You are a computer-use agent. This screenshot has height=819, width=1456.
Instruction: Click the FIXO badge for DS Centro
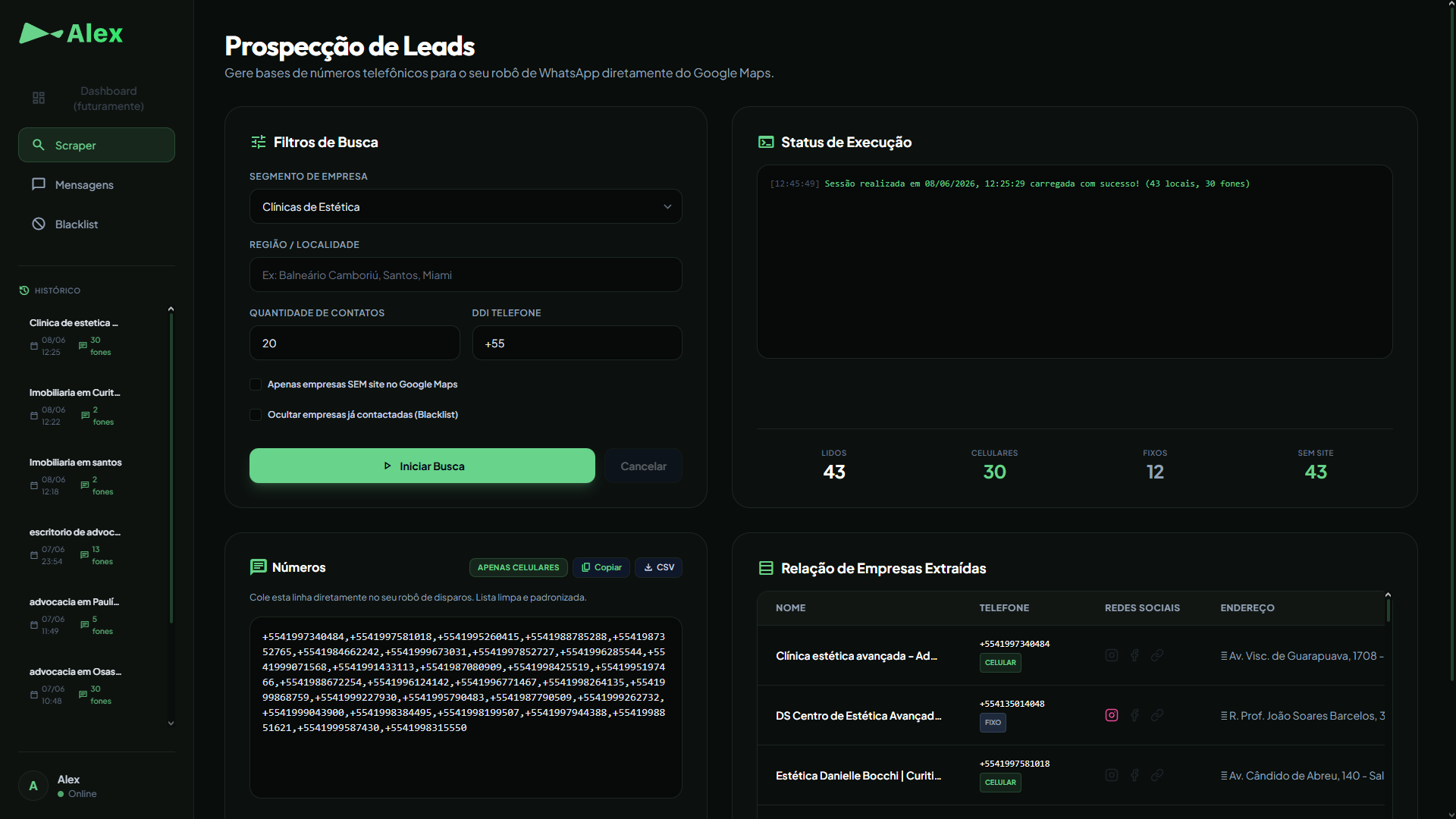(993, 723)
